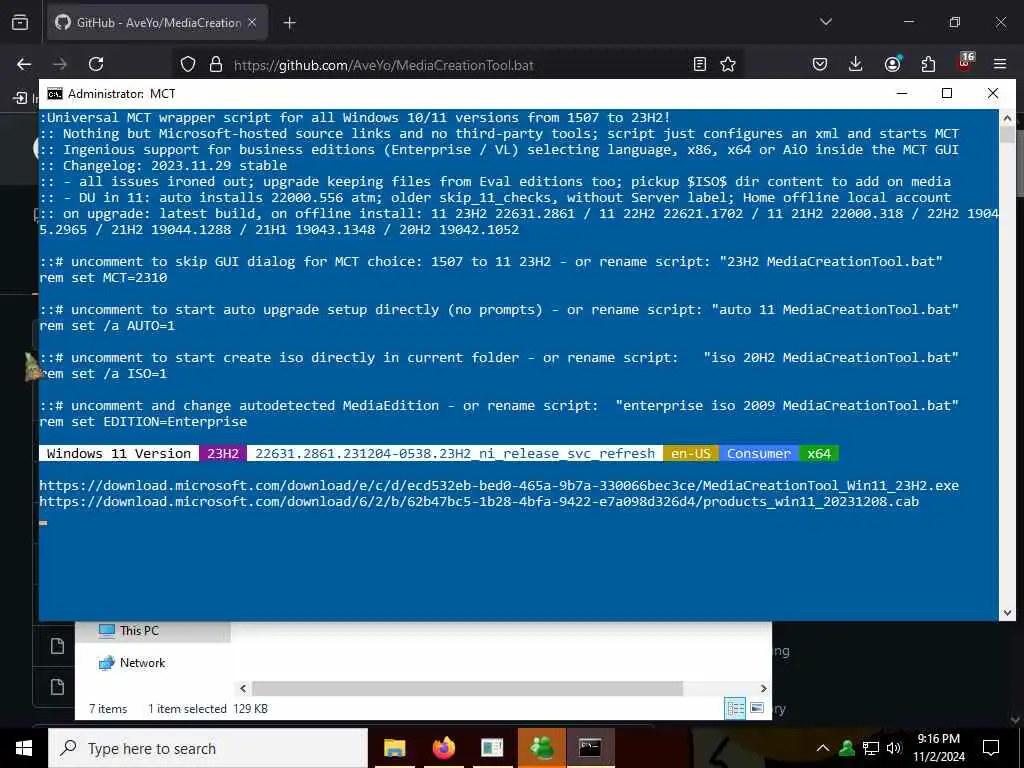Show hidden system tray icons chevron
The width and height of the screenshot is (1024, 768).
pyautogui.click(x=823, y=748)
